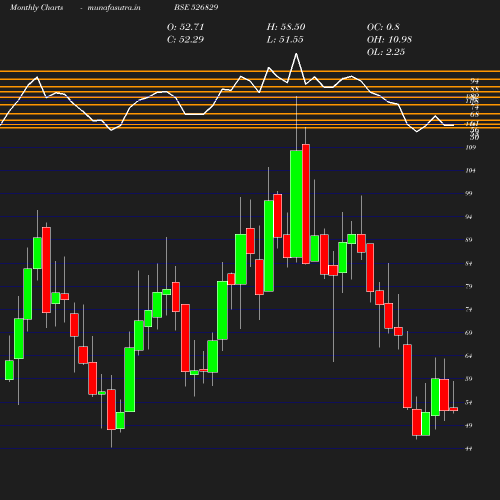Click the 79 price axis label
The width and height of the screenshot is (500, 500).
469,286
